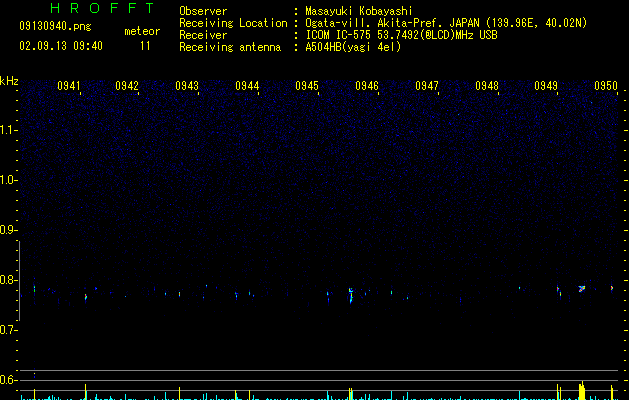Image resolution: width=629 pixels, height=400 pixels.
Task: Click the kHz axis unit label
Action: [x=9, y=81]
